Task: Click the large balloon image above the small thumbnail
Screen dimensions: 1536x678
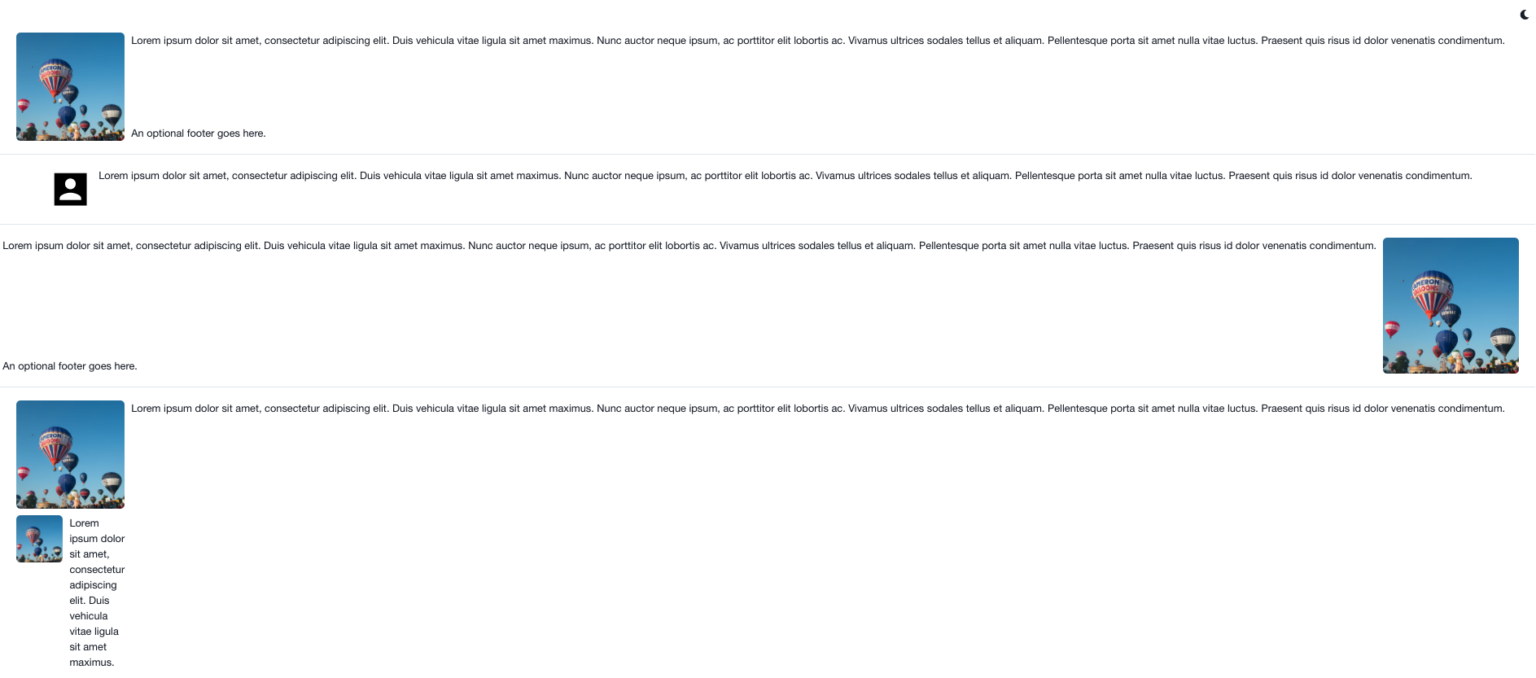Action: pos(70,455)
